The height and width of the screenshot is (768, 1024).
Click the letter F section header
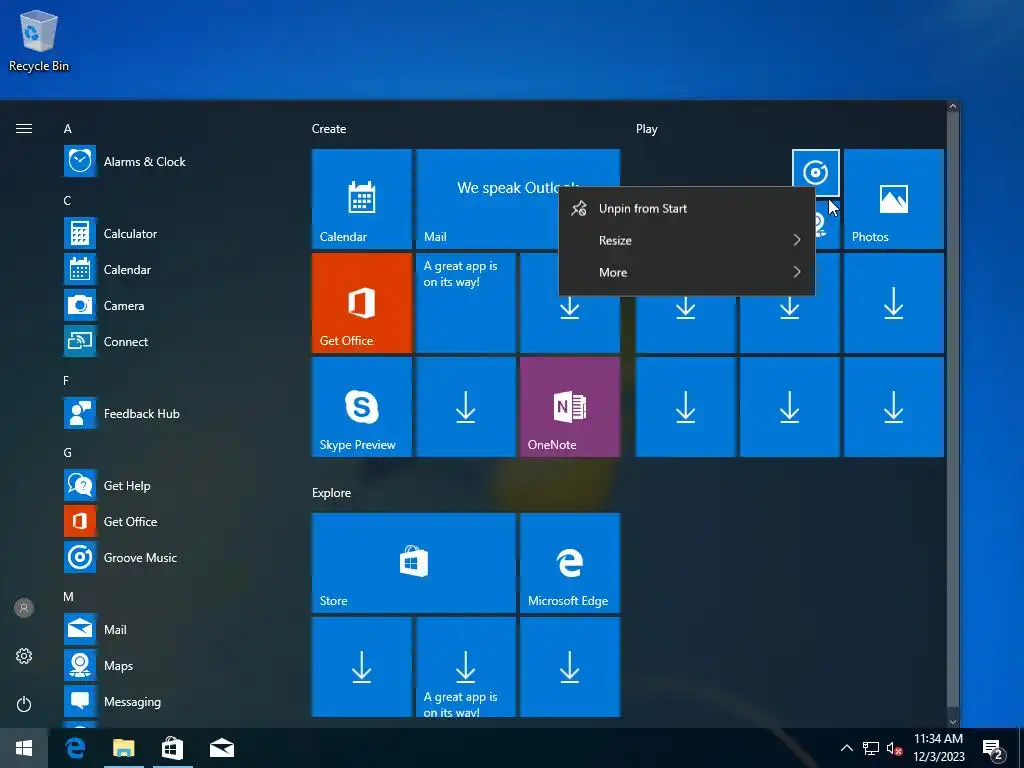[x=66, y=380]
